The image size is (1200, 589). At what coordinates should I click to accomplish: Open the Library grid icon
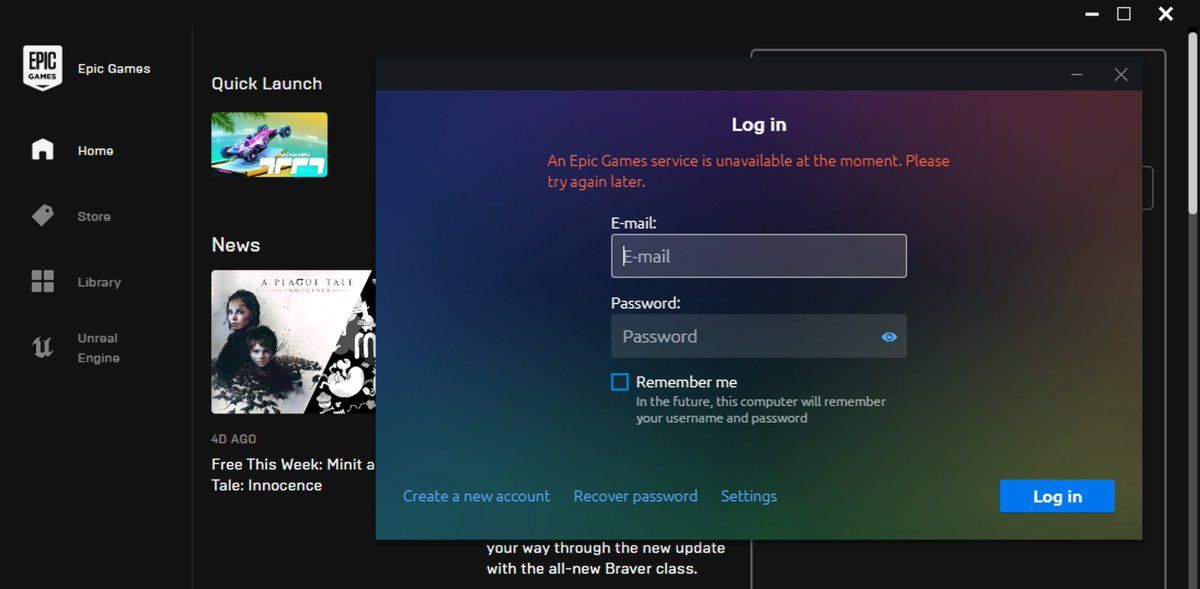[43, 282]
